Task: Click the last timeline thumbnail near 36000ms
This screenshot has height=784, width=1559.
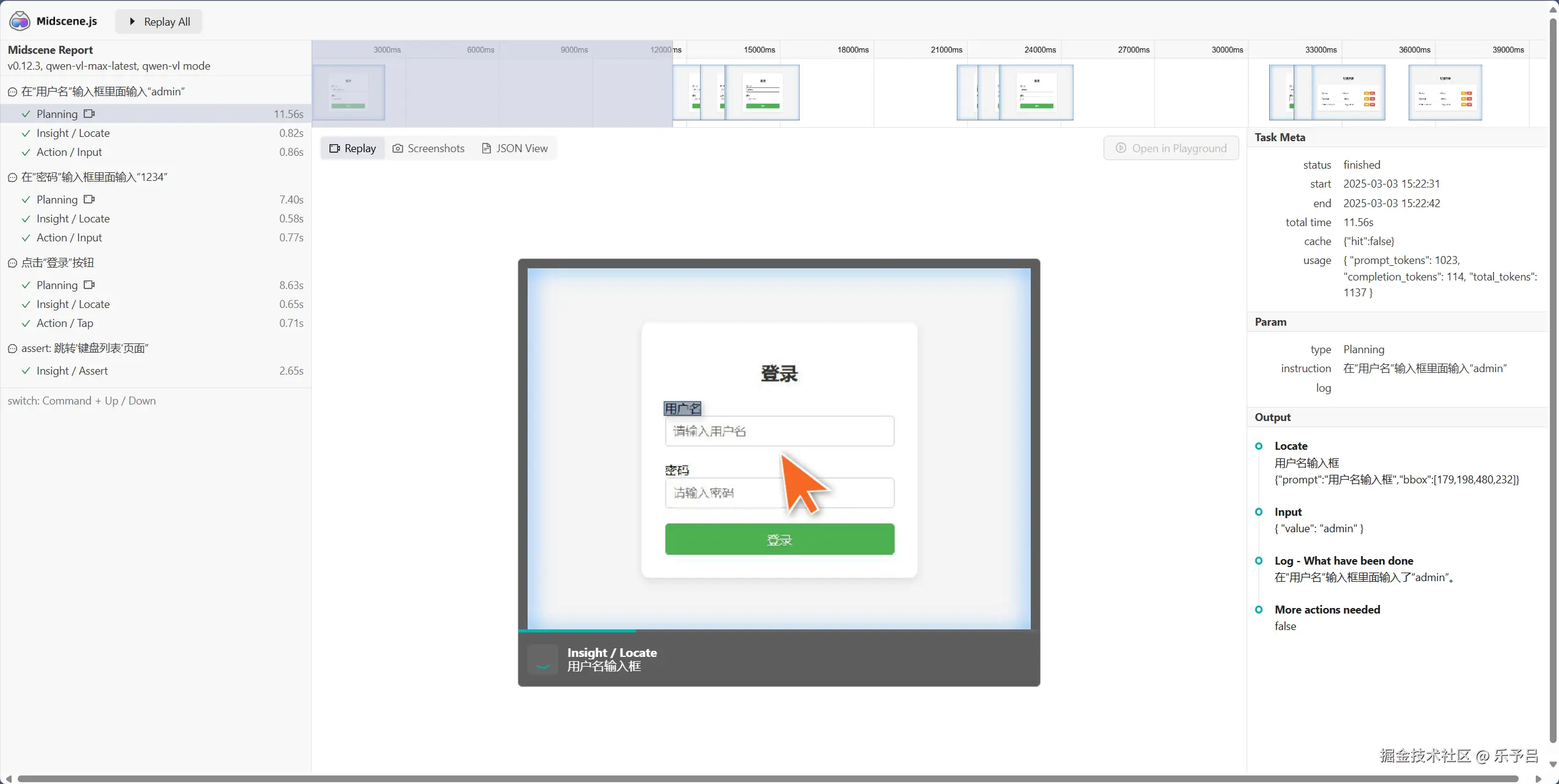Action: point(1445,92)
